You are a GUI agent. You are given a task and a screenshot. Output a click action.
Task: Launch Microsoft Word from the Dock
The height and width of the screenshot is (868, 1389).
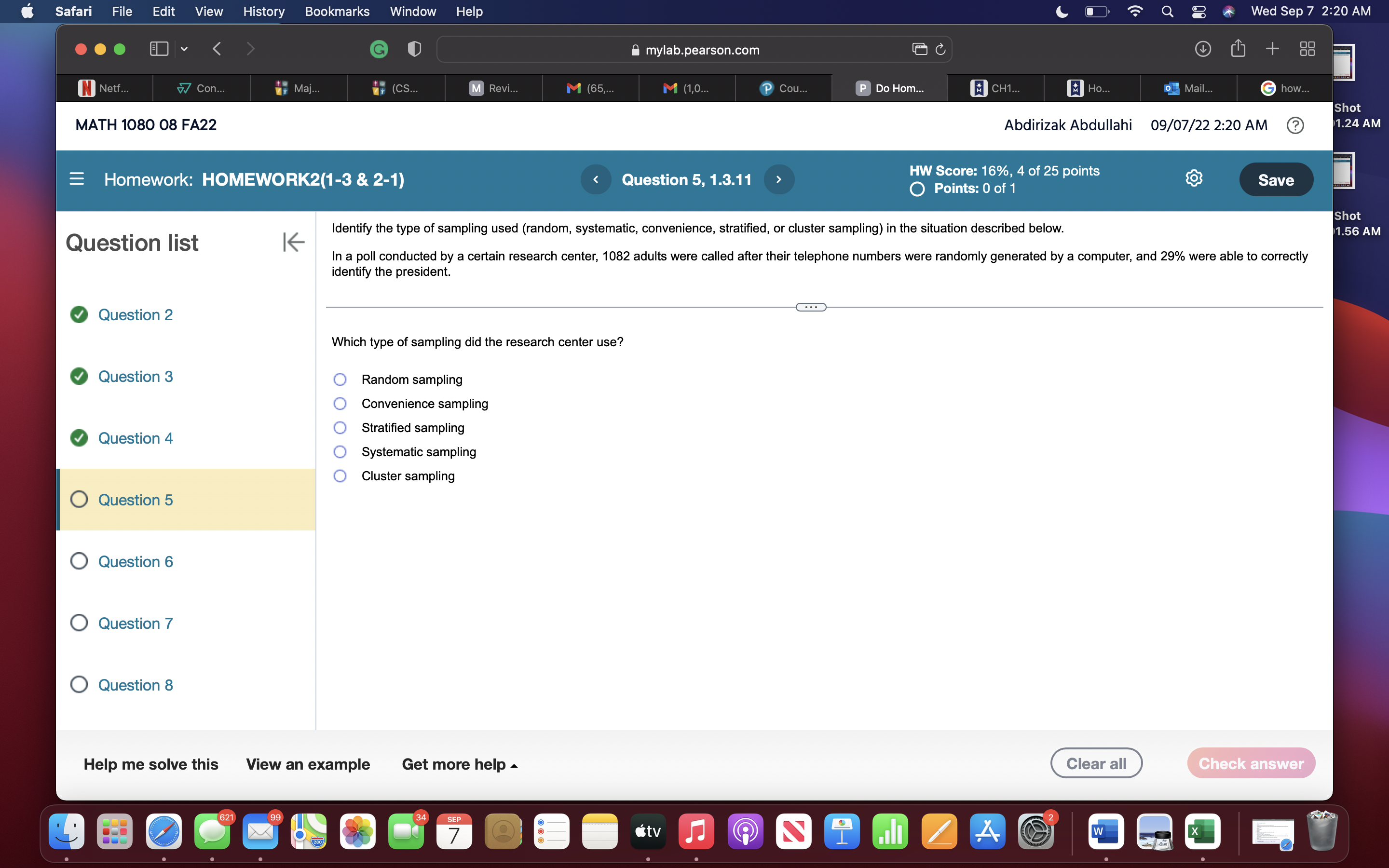click(x=1105, y=831)
